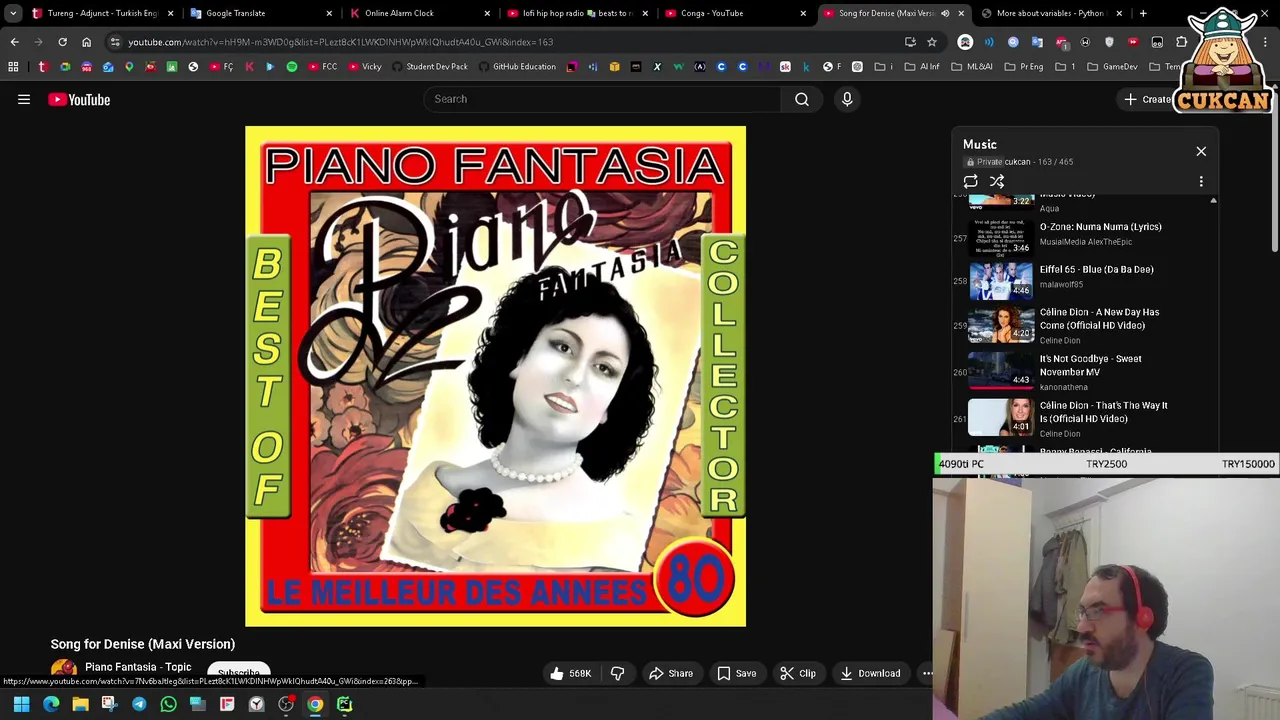Switch to the Tureng - Adjunct tab

[102, 13]
